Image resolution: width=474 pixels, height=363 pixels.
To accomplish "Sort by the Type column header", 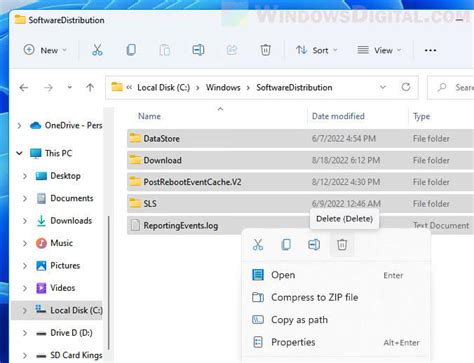I will (421, 116).
